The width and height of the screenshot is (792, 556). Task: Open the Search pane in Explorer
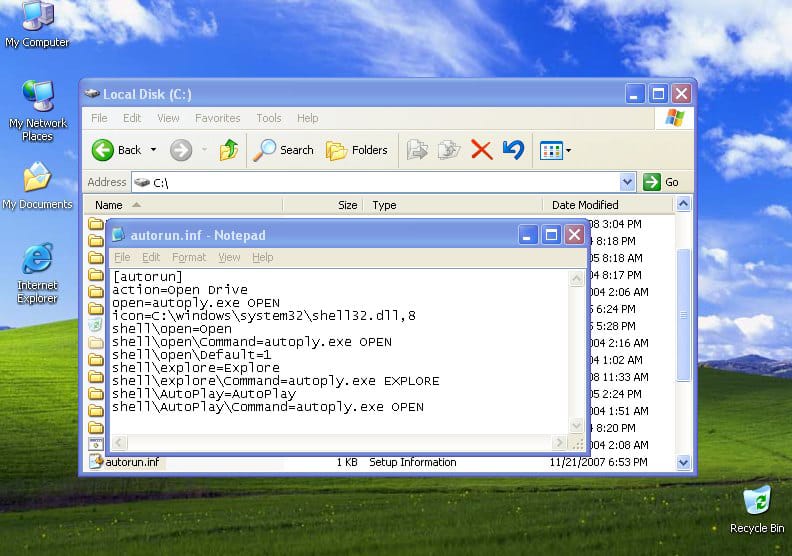[x=283, y=150]
